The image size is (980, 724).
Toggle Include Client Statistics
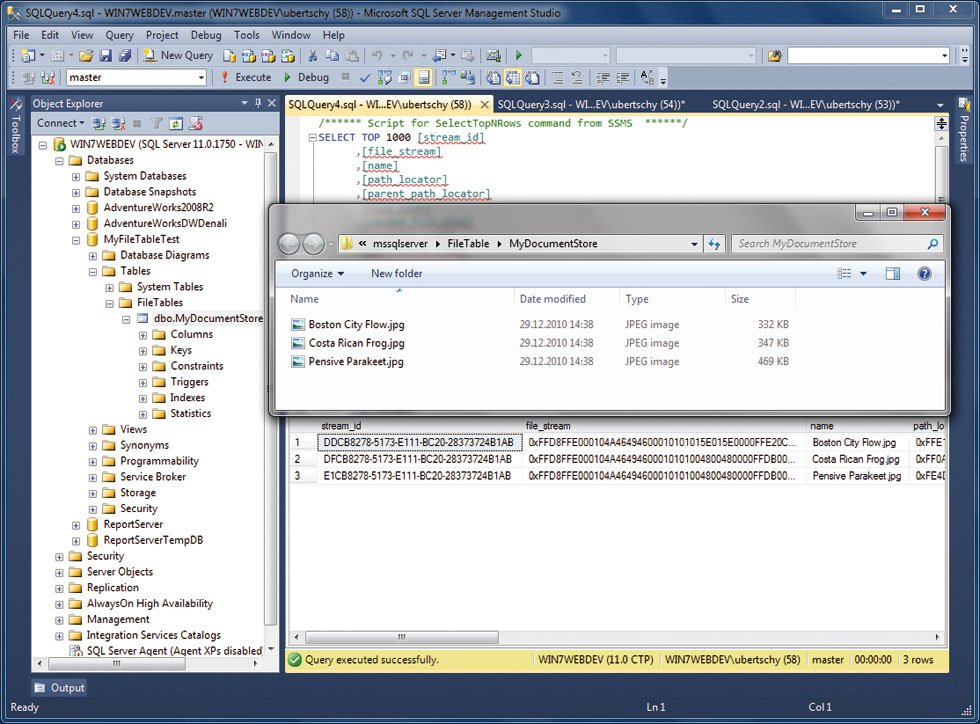[x=468, y=78]
